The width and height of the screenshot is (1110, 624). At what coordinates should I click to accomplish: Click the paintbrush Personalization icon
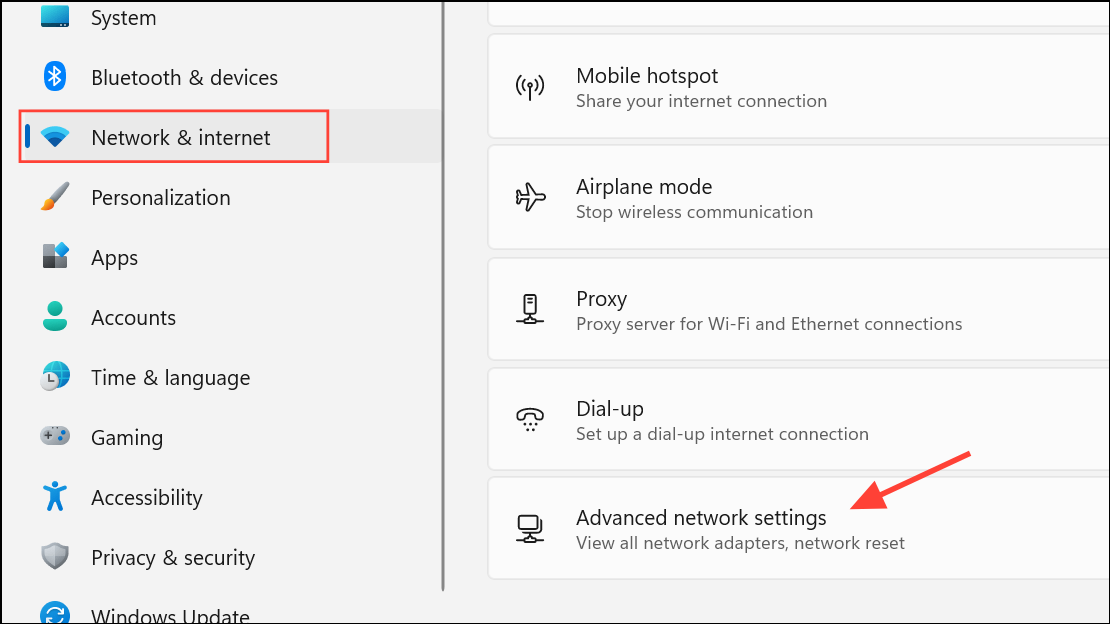[x=55, y=197]
